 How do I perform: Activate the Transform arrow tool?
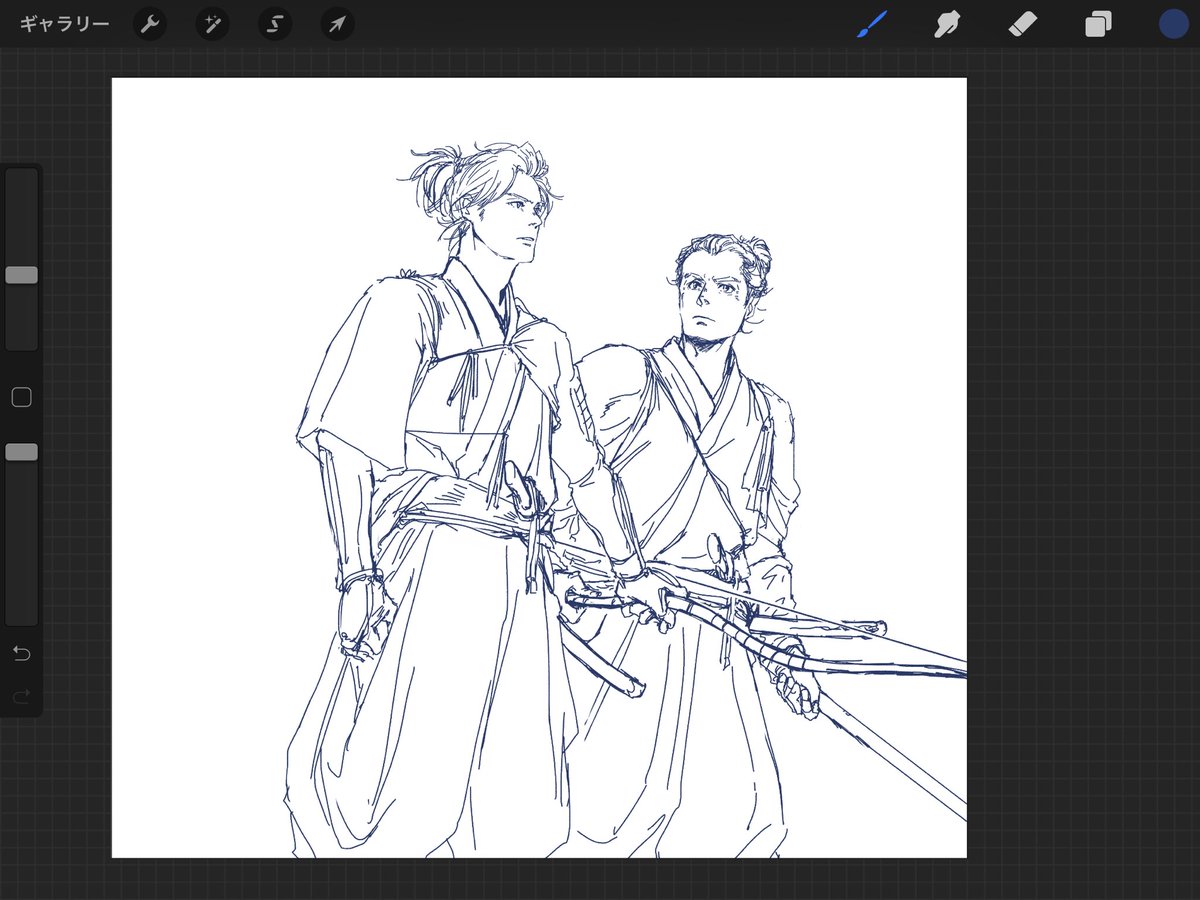click(337, 24)
